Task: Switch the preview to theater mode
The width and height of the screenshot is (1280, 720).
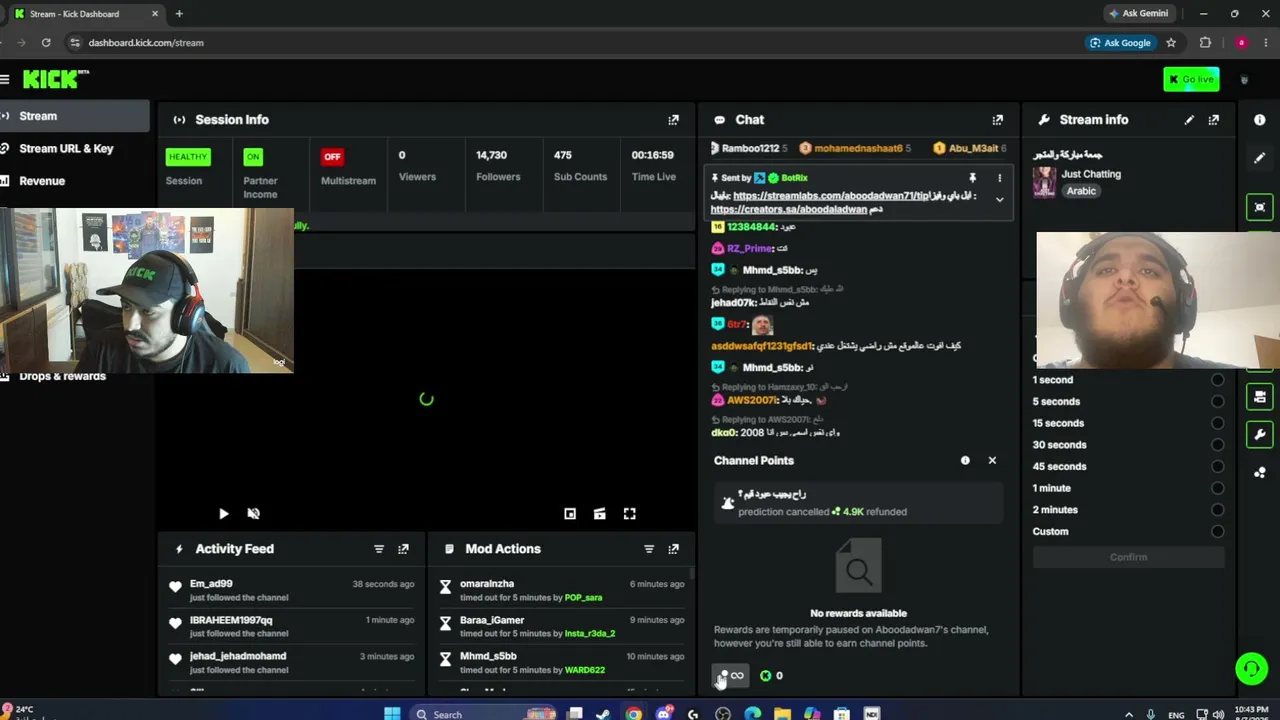Action: (x=599, y=514)
